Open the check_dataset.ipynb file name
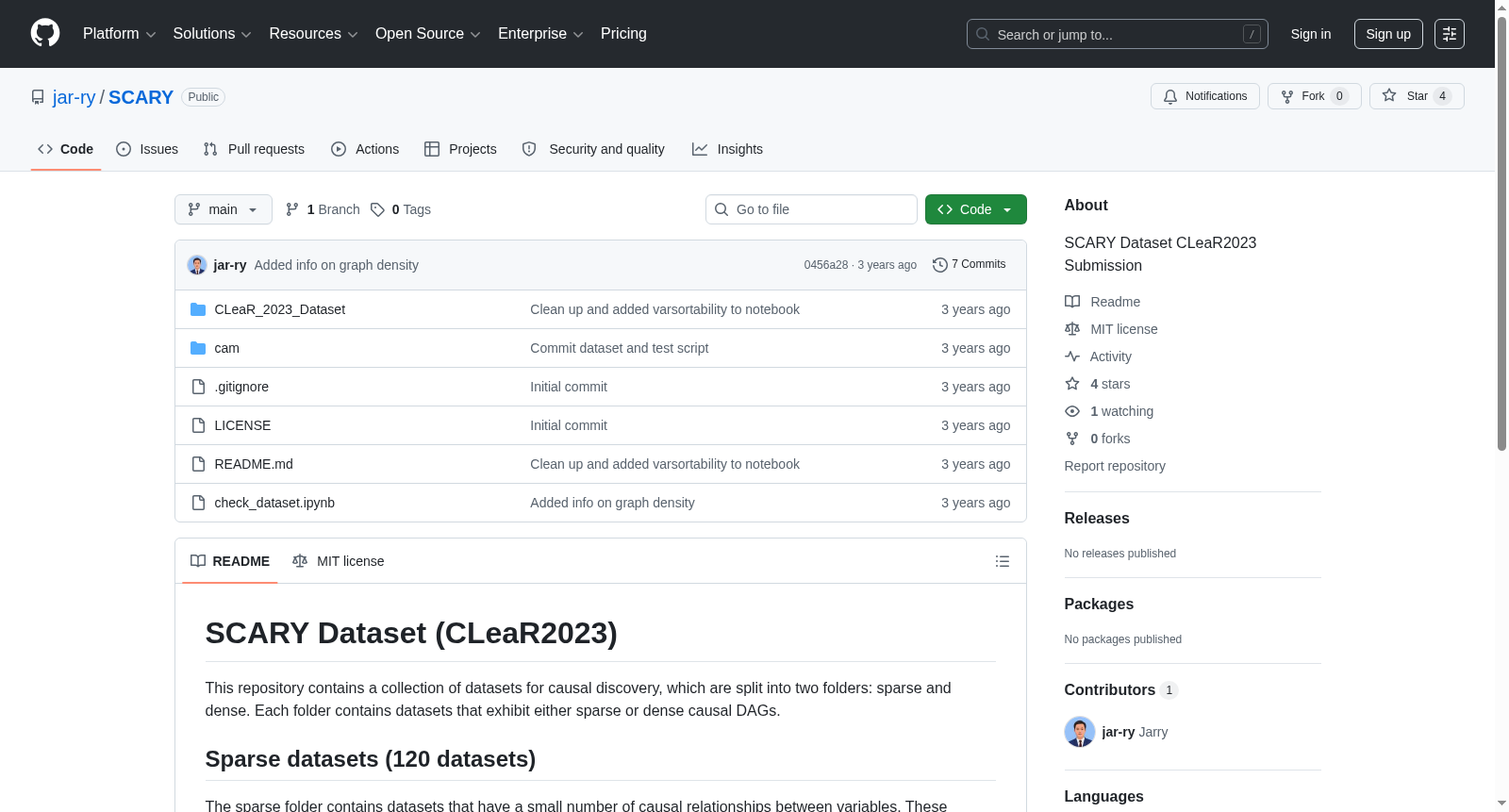Image resolution: width=1509 pixels, height=812 pixels. (x=274, y=503)
